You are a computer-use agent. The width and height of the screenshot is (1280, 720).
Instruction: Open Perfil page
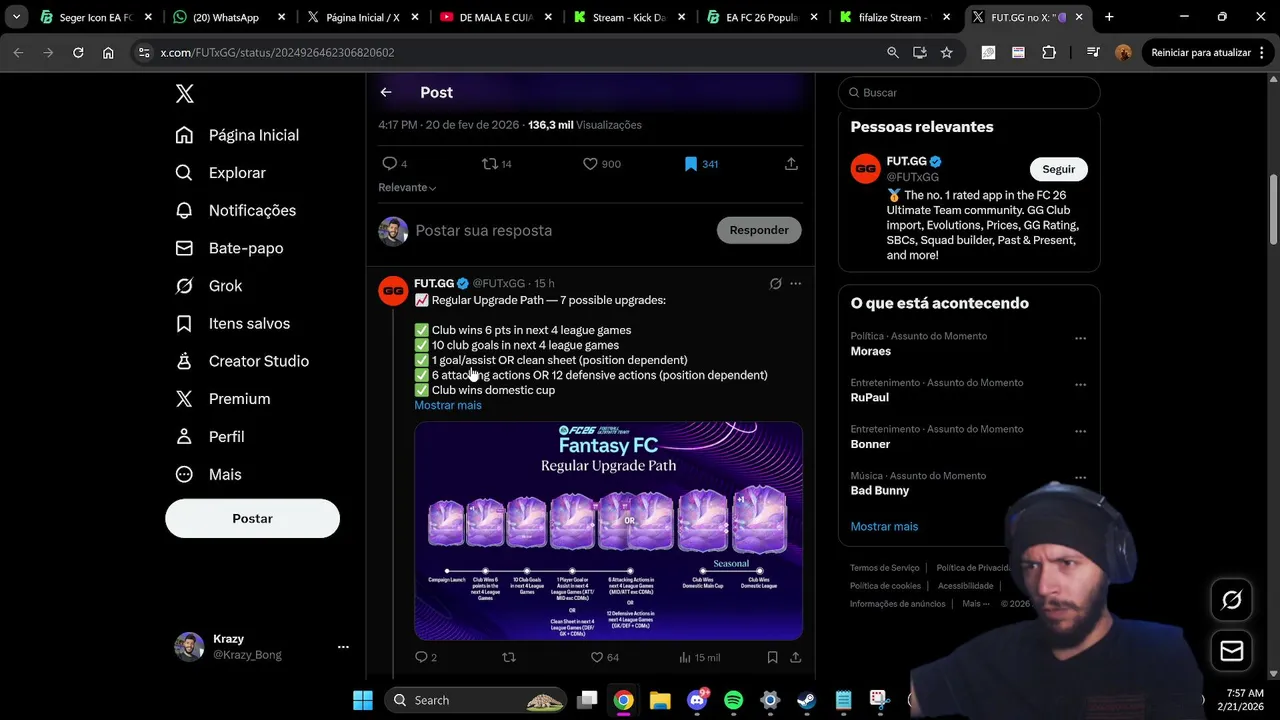[210, 437]
